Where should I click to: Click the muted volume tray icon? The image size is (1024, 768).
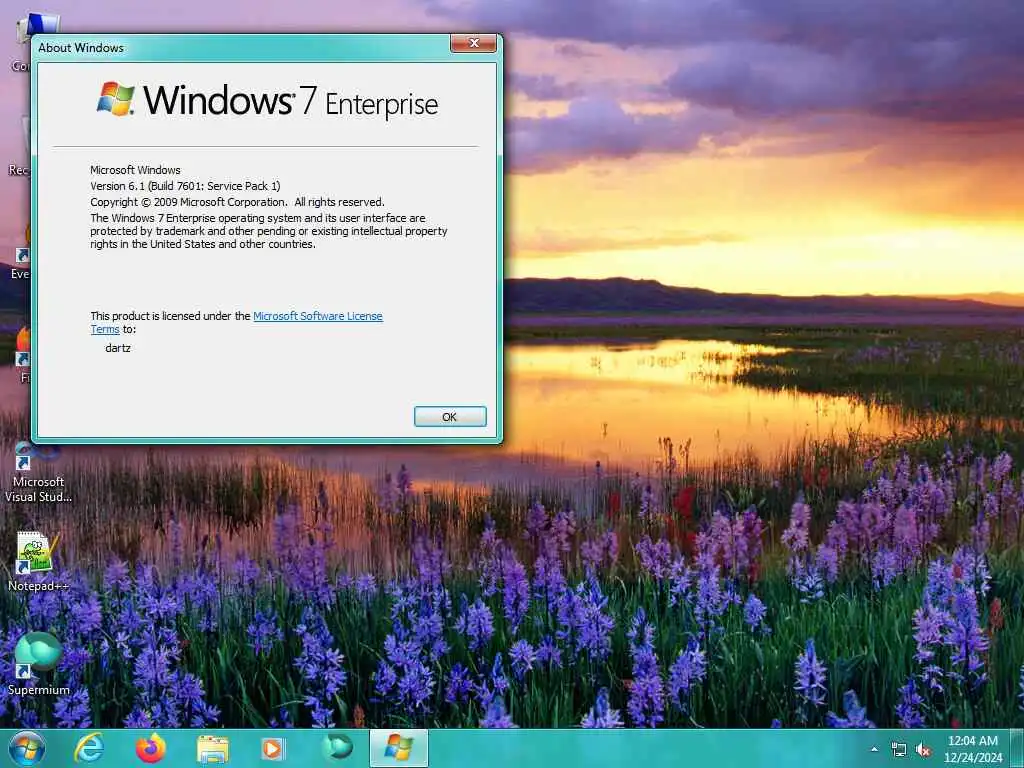[x=923, y=750]
